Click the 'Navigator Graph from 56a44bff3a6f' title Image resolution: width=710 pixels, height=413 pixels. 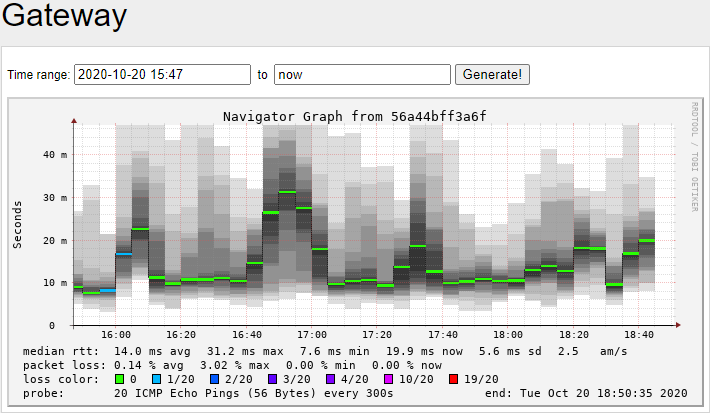pos(355,116)
